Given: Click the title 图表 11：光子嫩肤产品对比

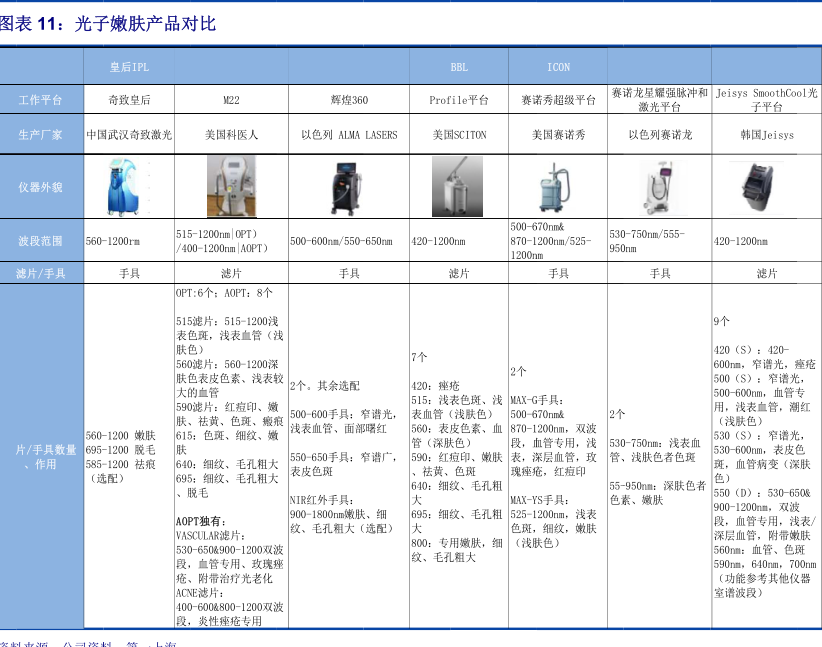Looking at the screenshot, I should [x=108, y=23].
